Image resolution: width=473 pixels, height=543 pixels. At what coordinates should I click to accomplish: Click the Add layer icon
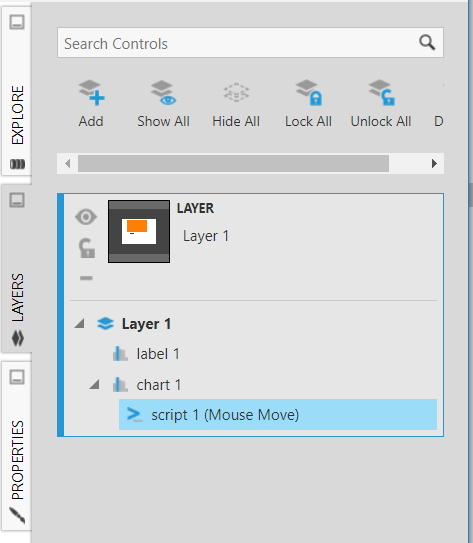click(91, 92)
